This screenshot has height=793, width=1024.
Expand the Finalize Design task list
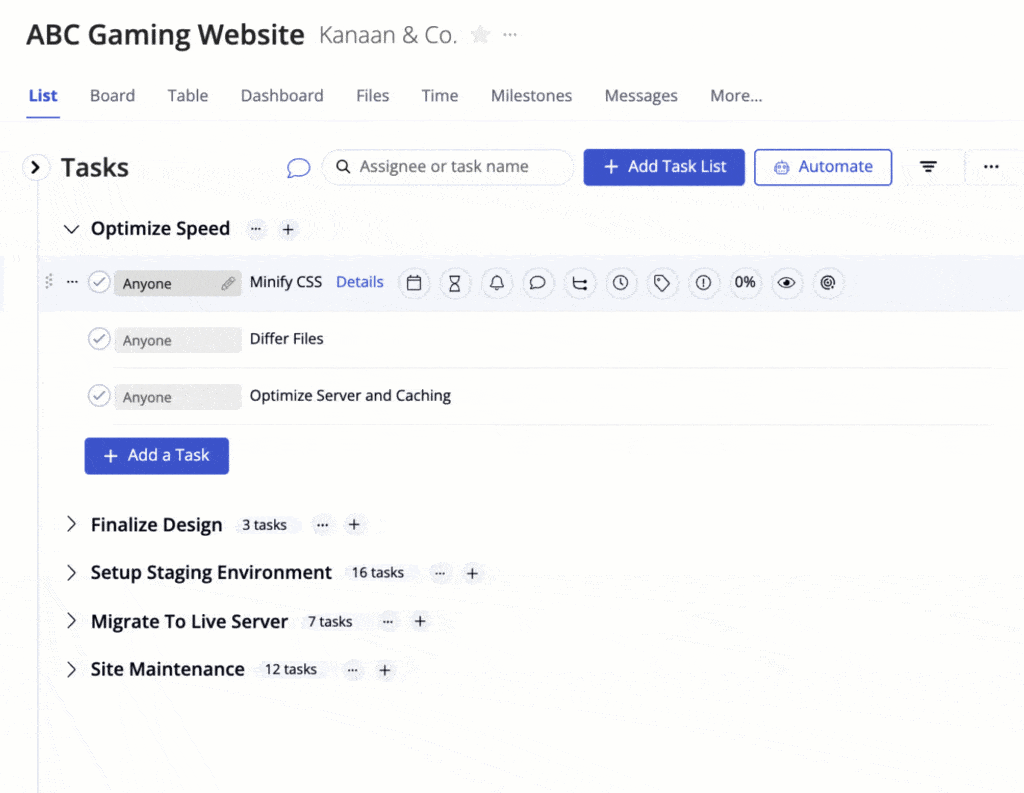[71, 524]
